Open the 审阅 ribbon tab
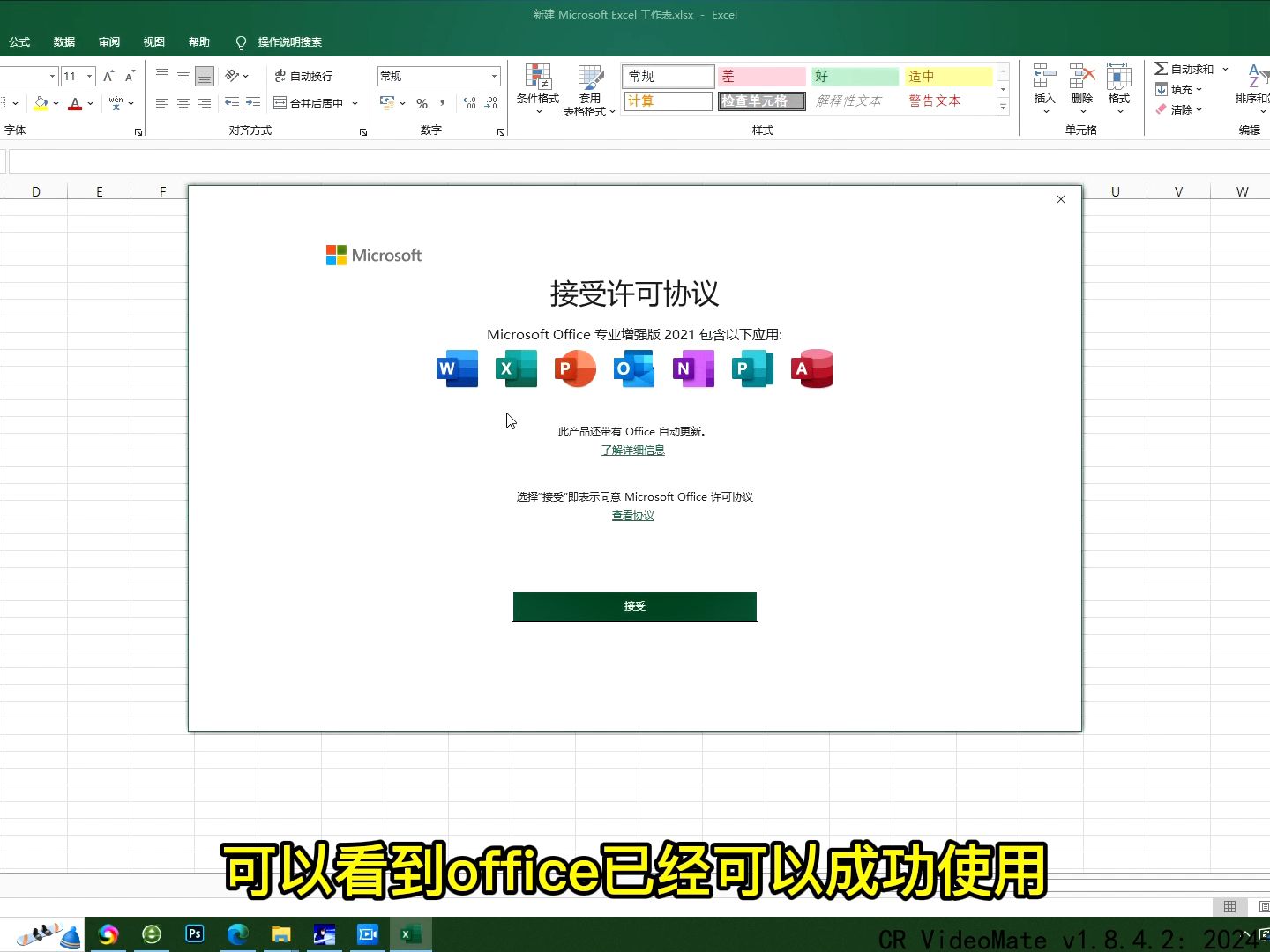The height and width of the screenshot is (952, 1270). (x=109, y=41)
